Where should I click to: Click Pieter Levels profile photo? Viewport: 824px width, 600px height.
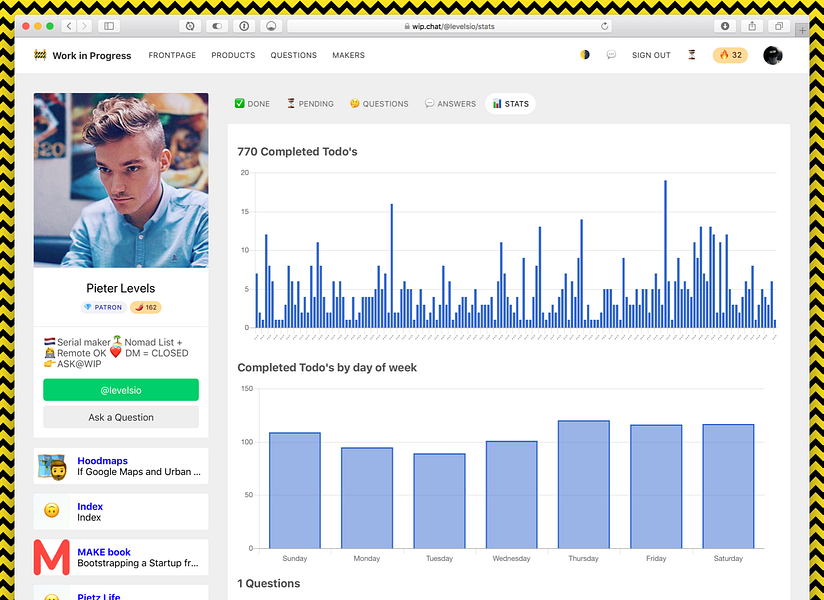coord(121,180)
